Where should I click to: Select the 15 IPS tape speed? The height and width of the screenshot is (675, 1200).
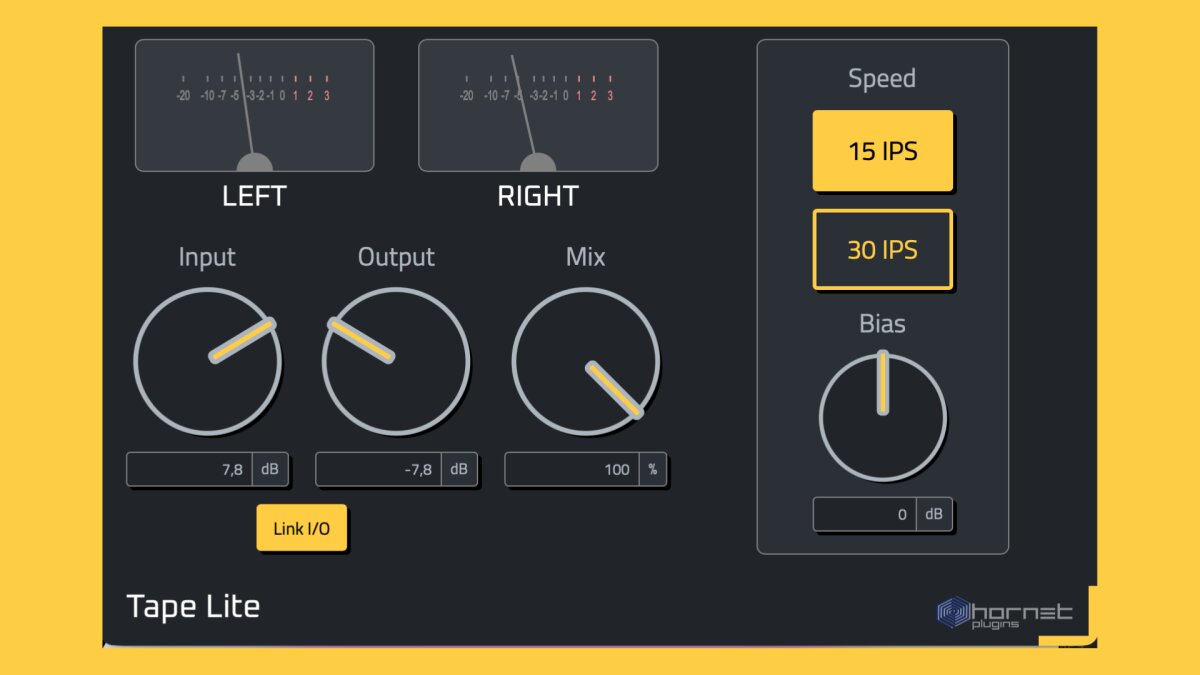tap(882, 150)
